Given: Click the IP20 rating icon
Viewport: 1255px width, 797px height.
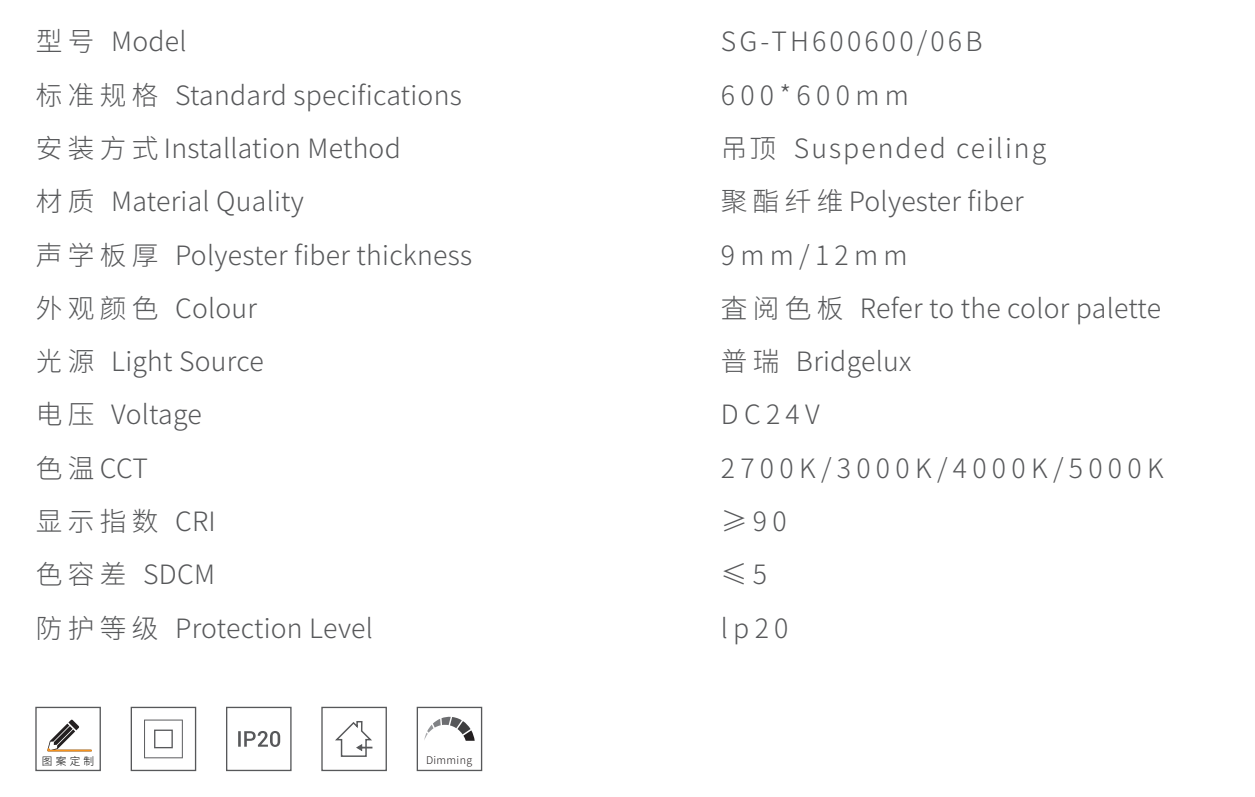Looking at the screenshot, I should click(x=258, y=738).
